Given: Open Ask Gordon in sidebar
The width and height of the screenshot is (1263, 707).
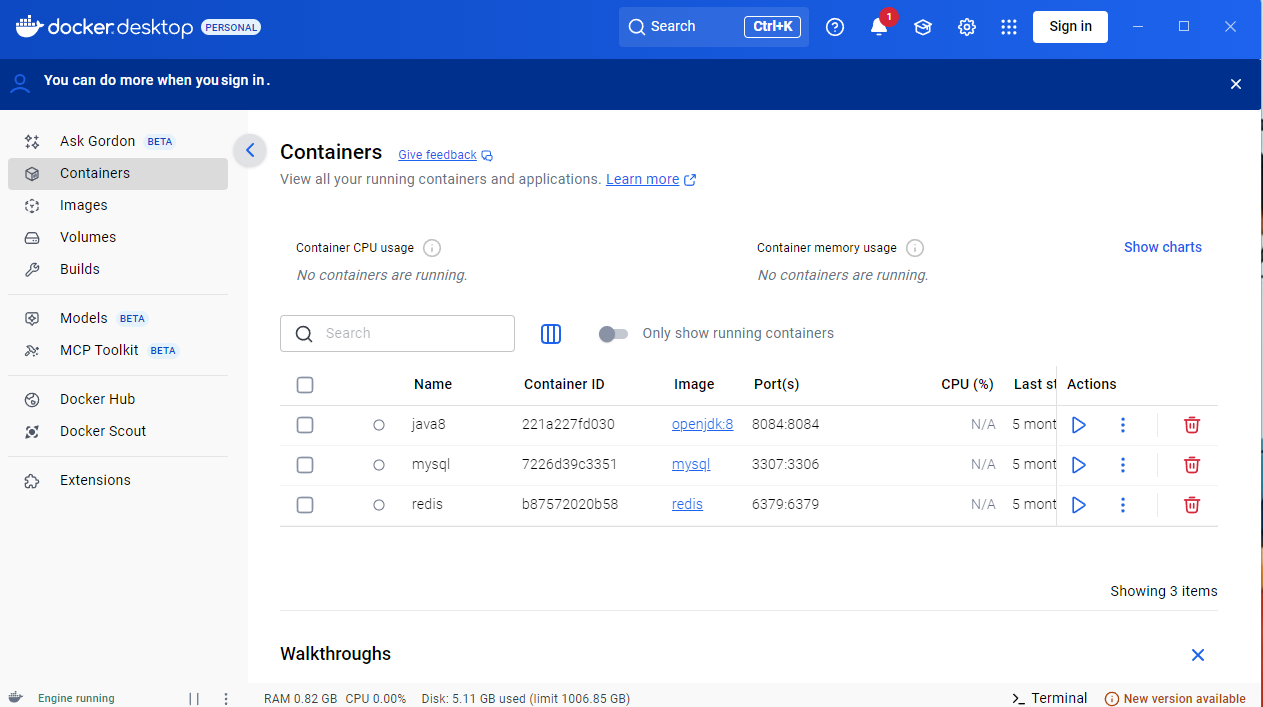Looking at the screenshot, I should click(118, 141).
